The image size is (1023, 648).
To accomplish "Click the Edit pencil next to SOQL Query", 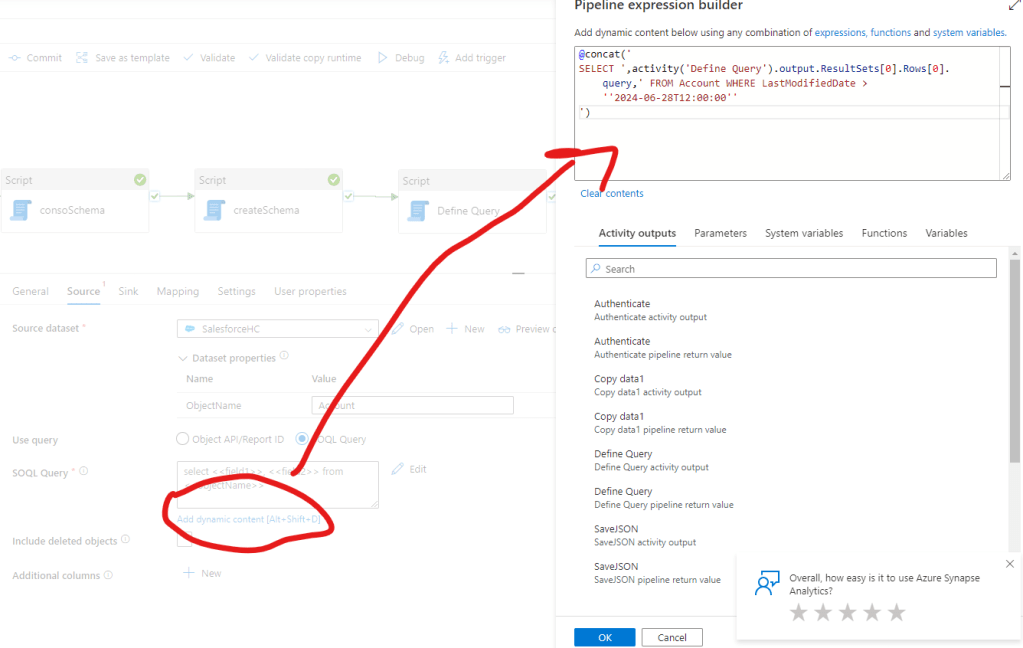I will [x=397, y=469].
